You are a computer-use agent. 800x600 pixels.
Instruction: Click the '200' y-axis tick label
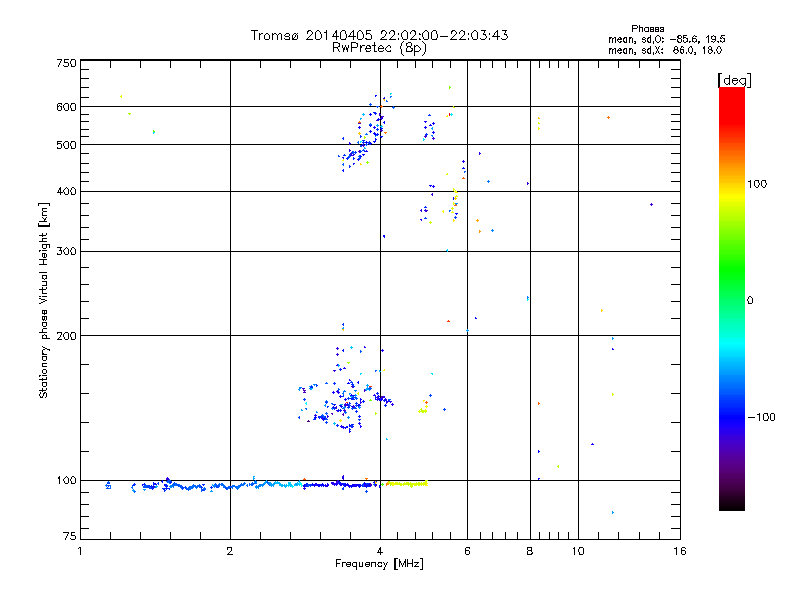66,336
